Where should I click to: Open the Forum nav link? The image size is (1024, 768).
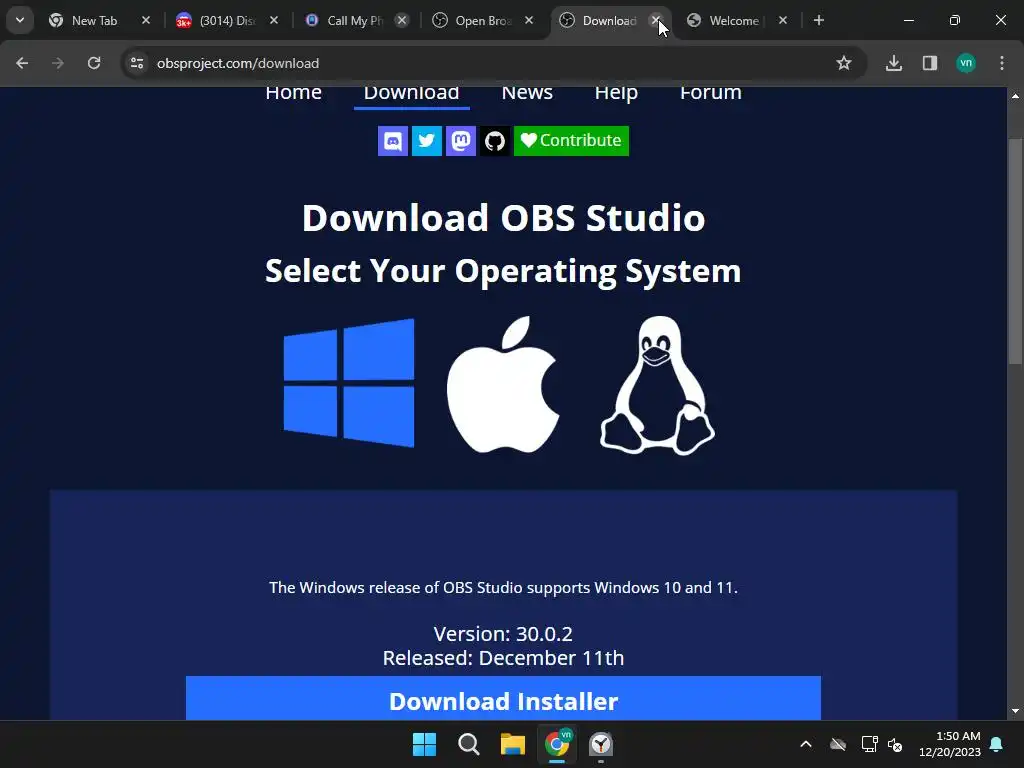pos(711,93)
